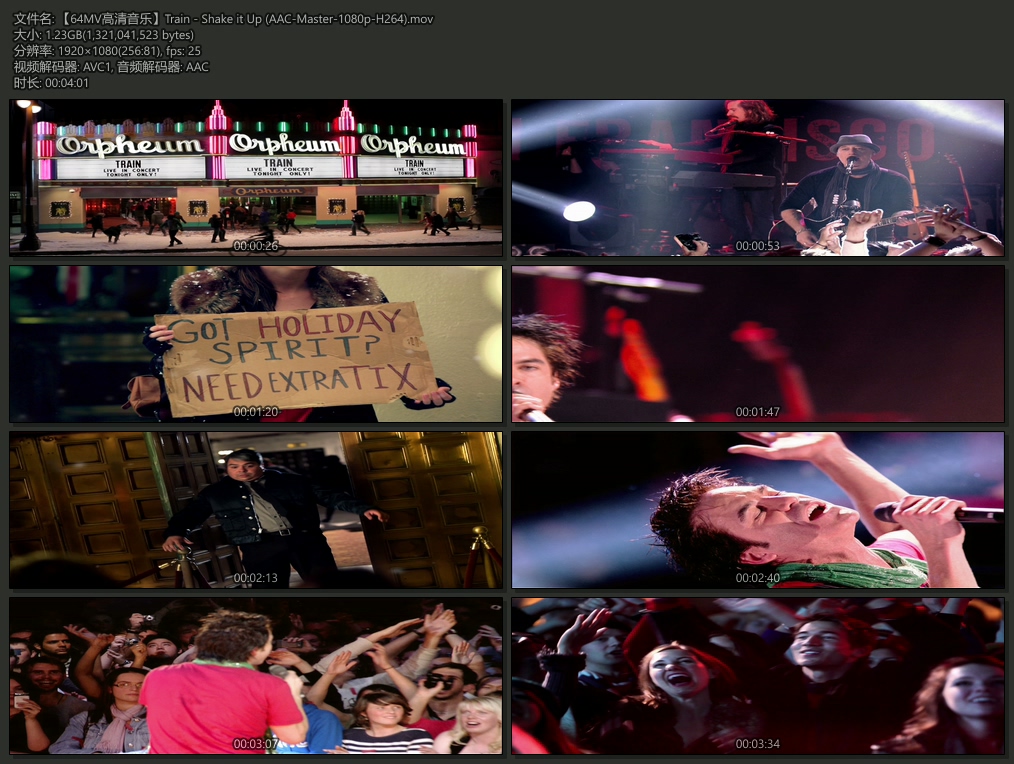This screenshot has height=764, width=1014.
Task: Click the 00:03:07 timestamp label
Action: tap(256, 744)
